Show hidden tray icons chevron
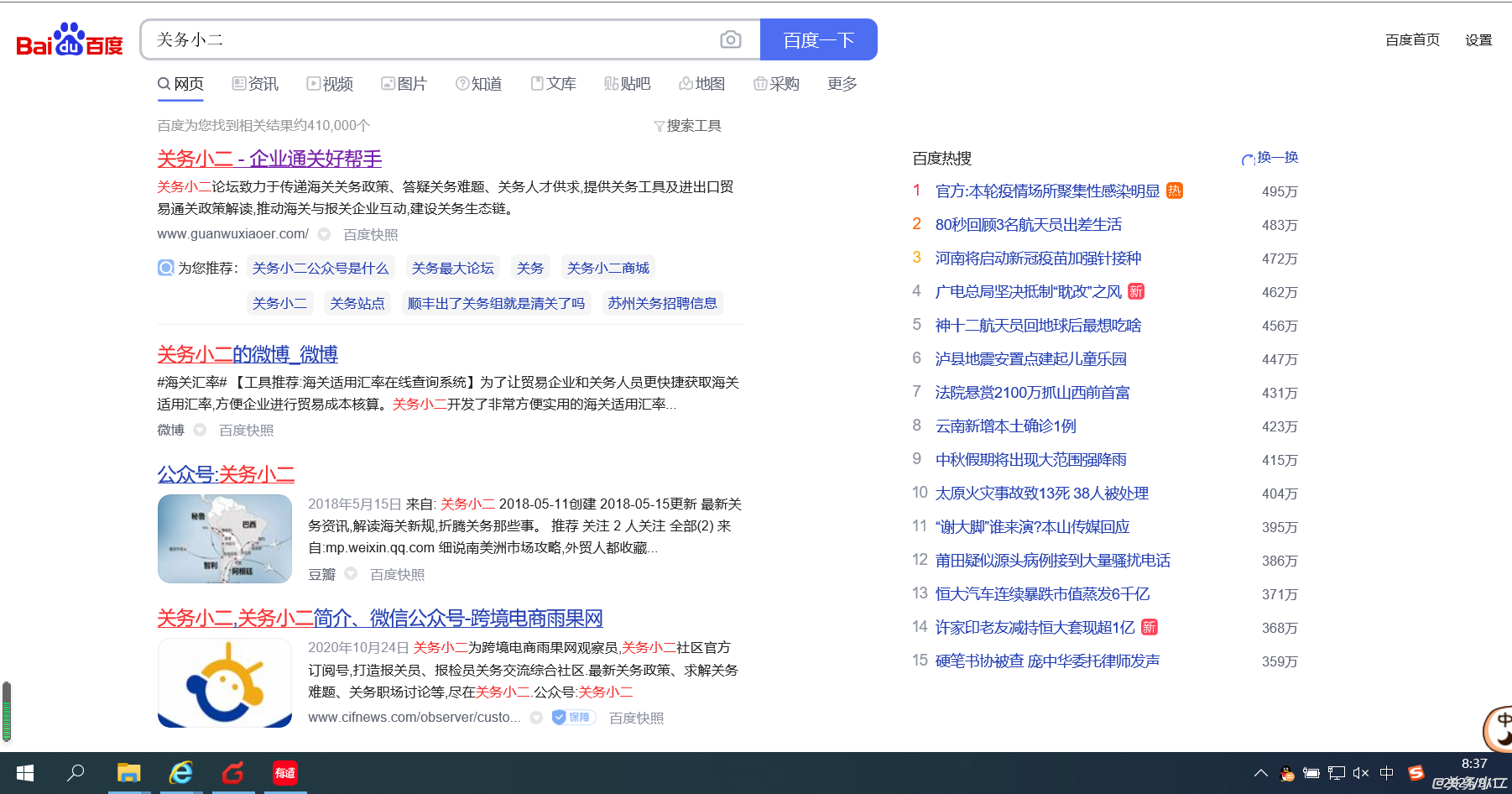Image resolution: width=1512 pixels, height=794 pixels. coord(1261,773)
